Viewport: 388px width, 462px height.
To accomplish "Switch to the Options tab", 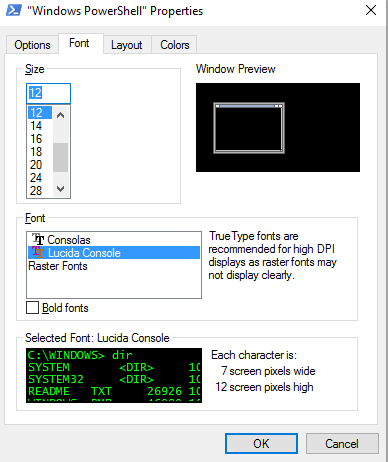I will coord(32,45).
